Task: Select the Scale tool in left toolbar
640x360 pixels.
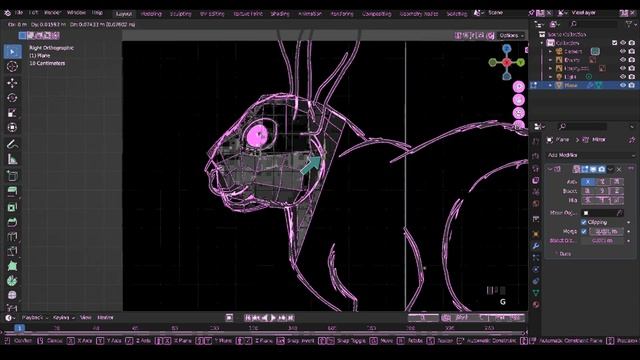Action: tap(12, 113)
